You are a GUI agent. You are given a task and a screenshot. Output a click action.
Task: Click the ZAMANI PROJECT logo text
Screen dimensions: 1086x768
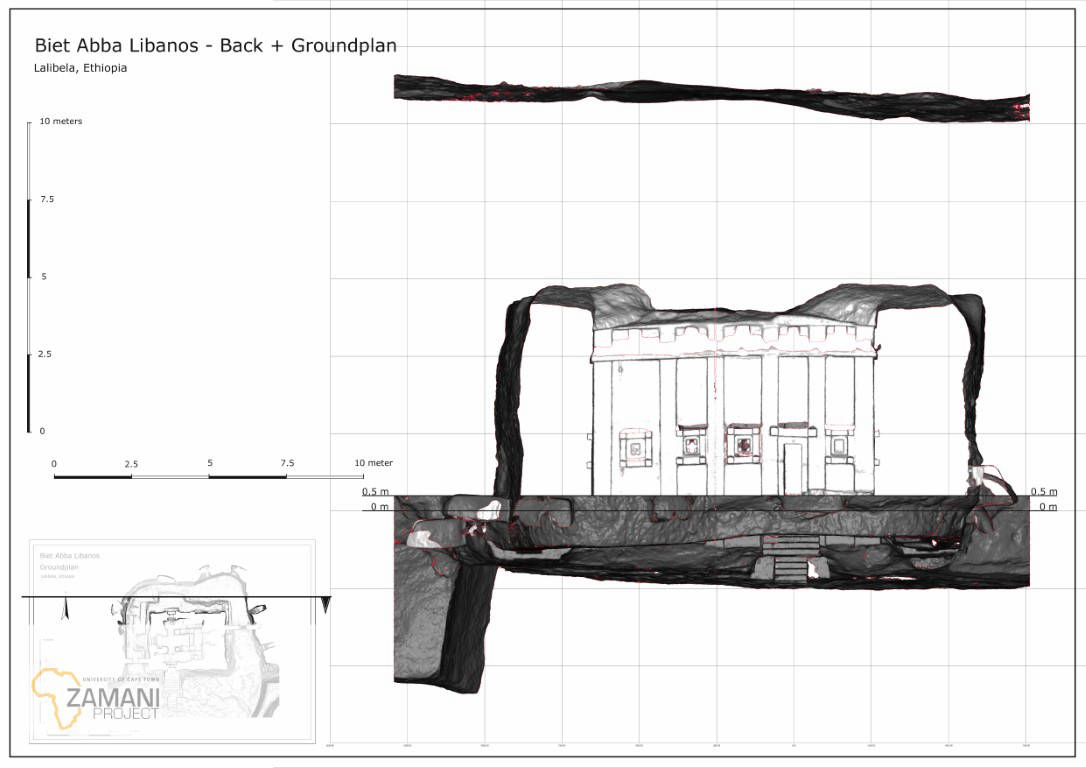[x=110, y=701]
